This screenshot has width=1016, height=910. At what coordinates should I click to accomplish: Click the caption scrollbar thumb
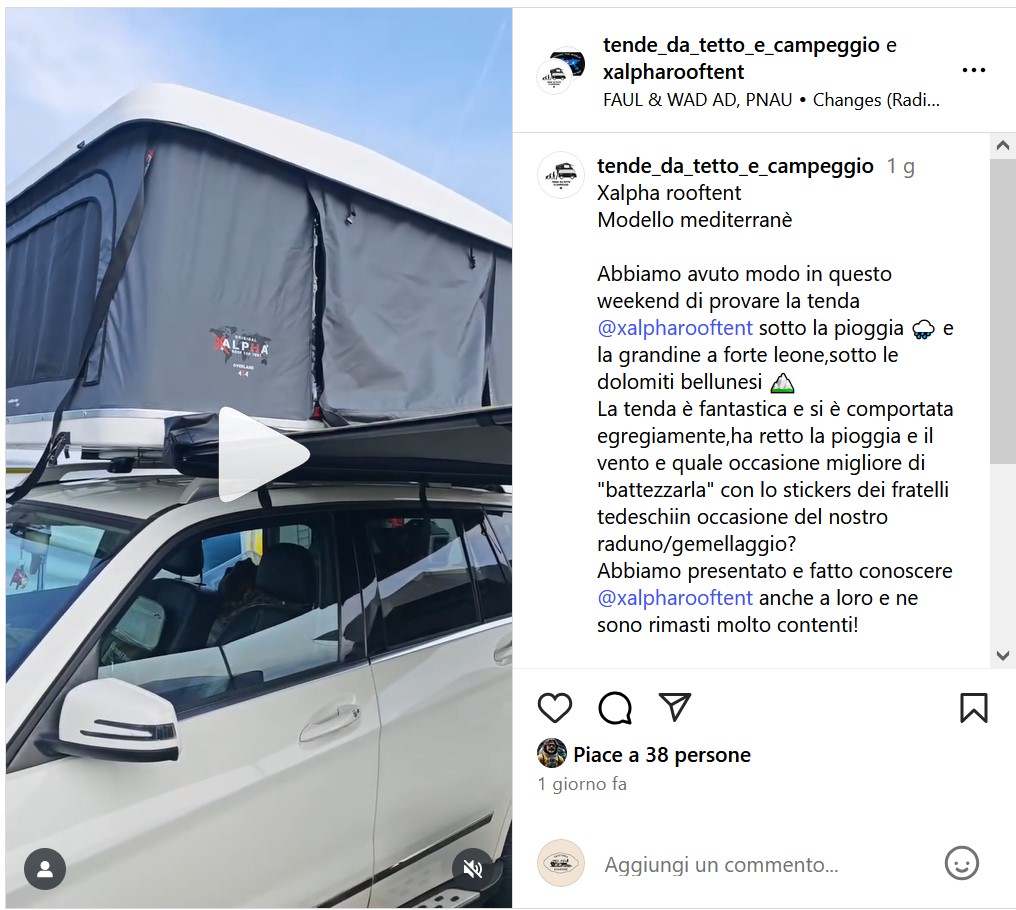[x=1002, y=311]
